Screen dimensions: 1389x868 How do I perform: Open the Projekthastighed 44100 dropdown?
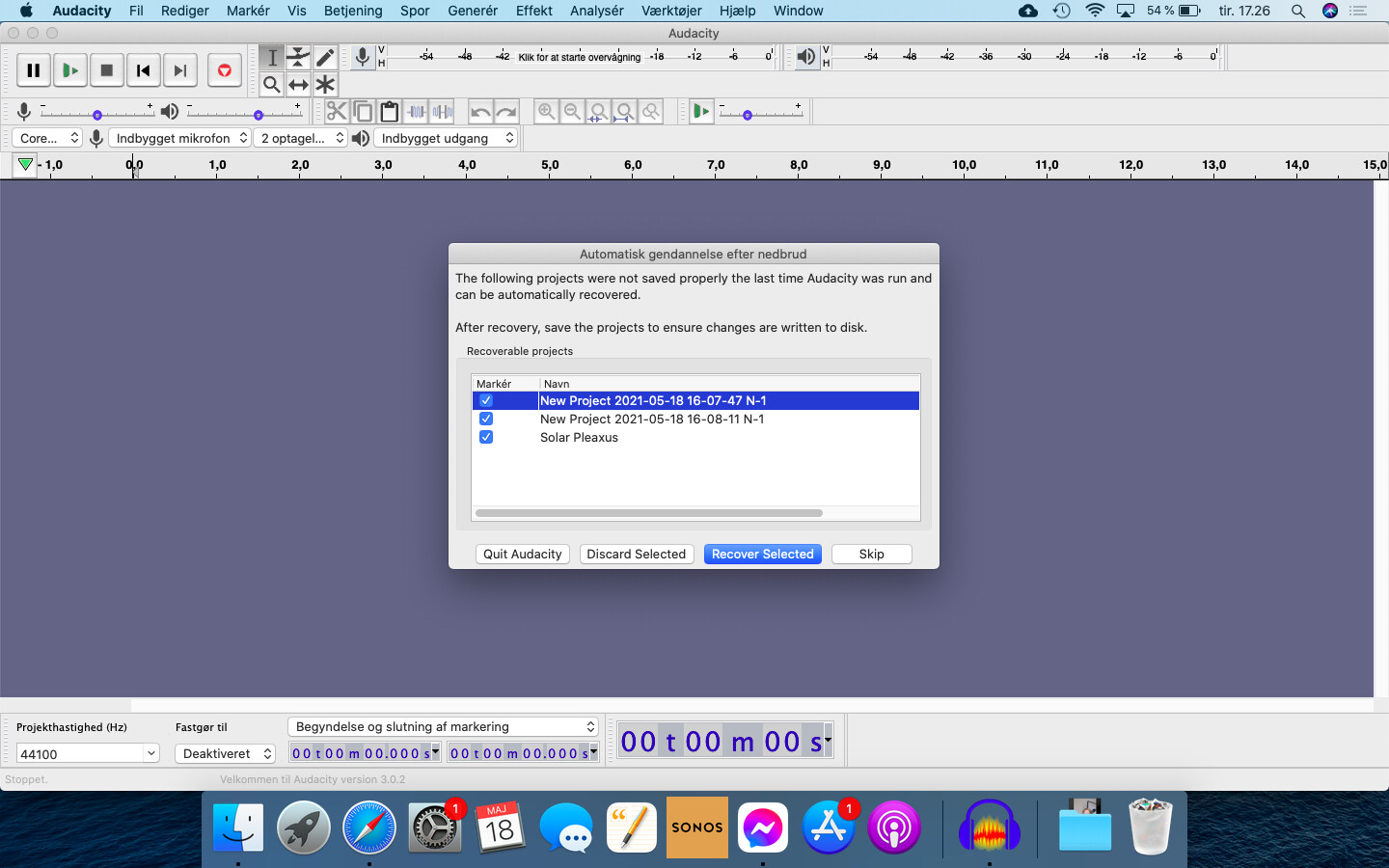tap(151, 753)
